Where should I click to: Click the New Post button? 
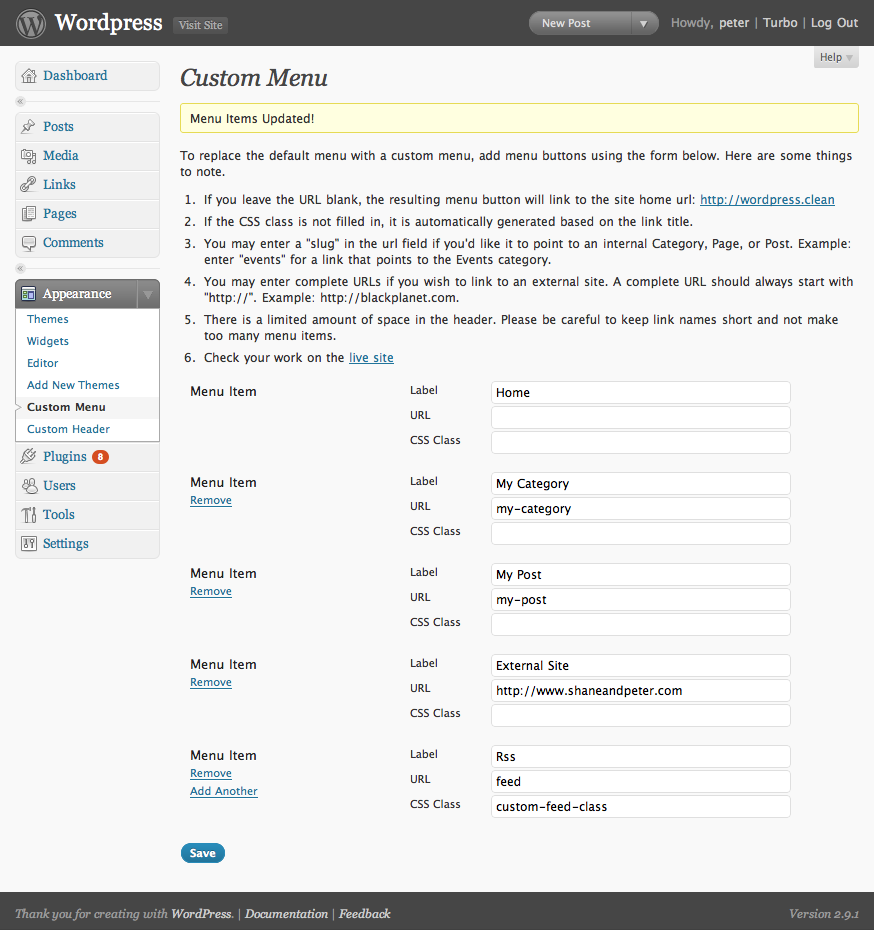[580, 24]
